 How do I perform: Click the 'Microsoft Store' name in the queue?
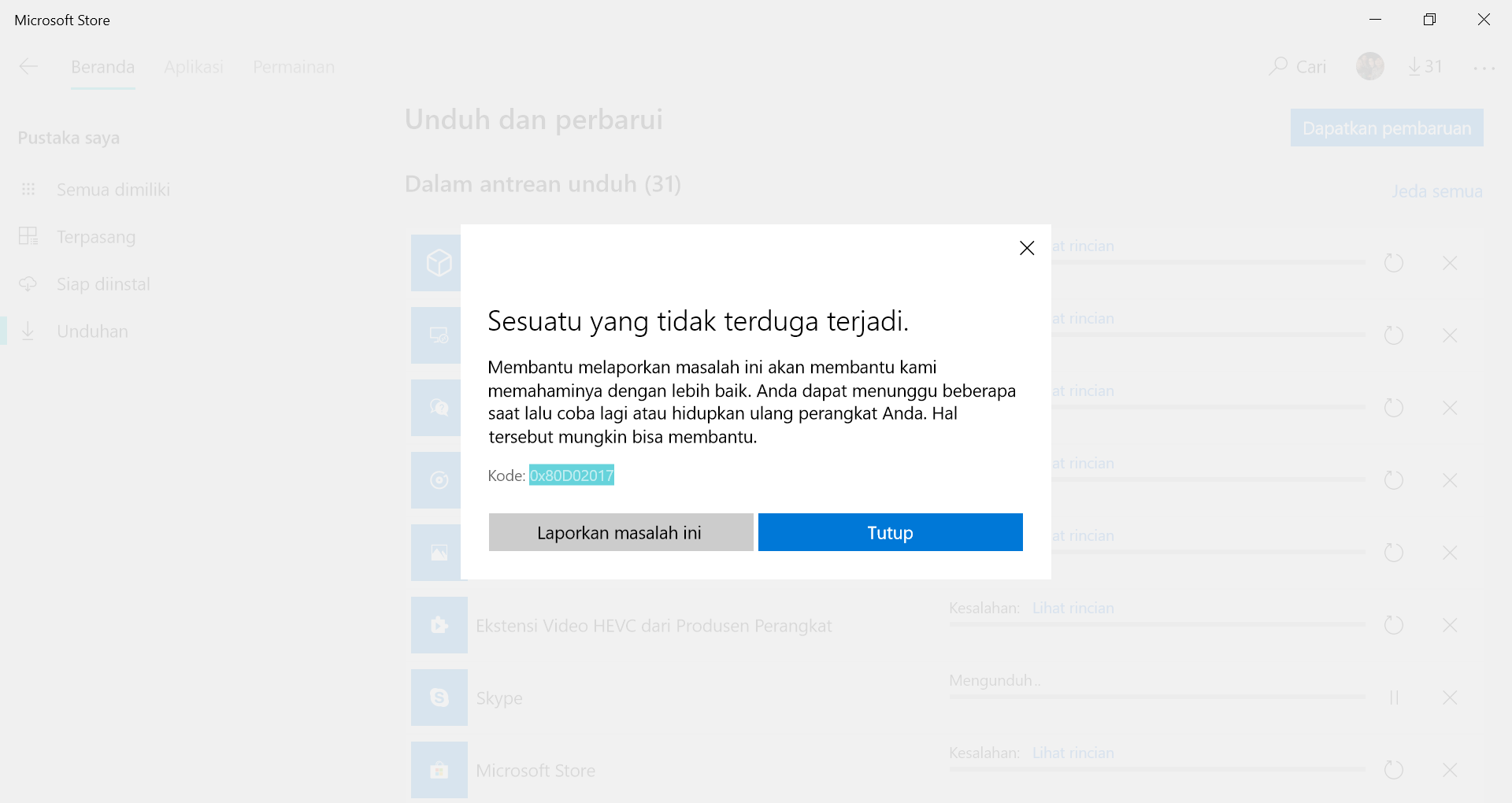point(535,771)
